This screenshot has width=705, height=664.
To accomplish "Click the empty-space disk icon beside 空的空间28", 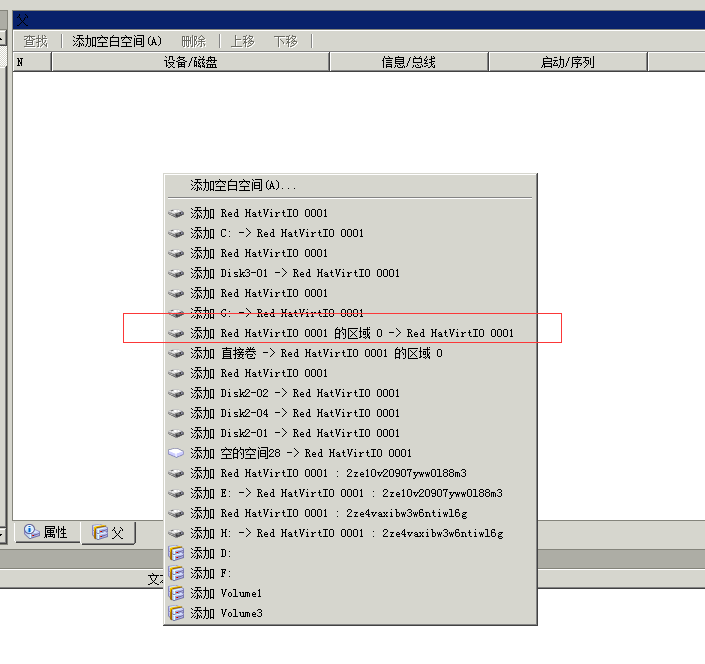I will tap(177, 453).
